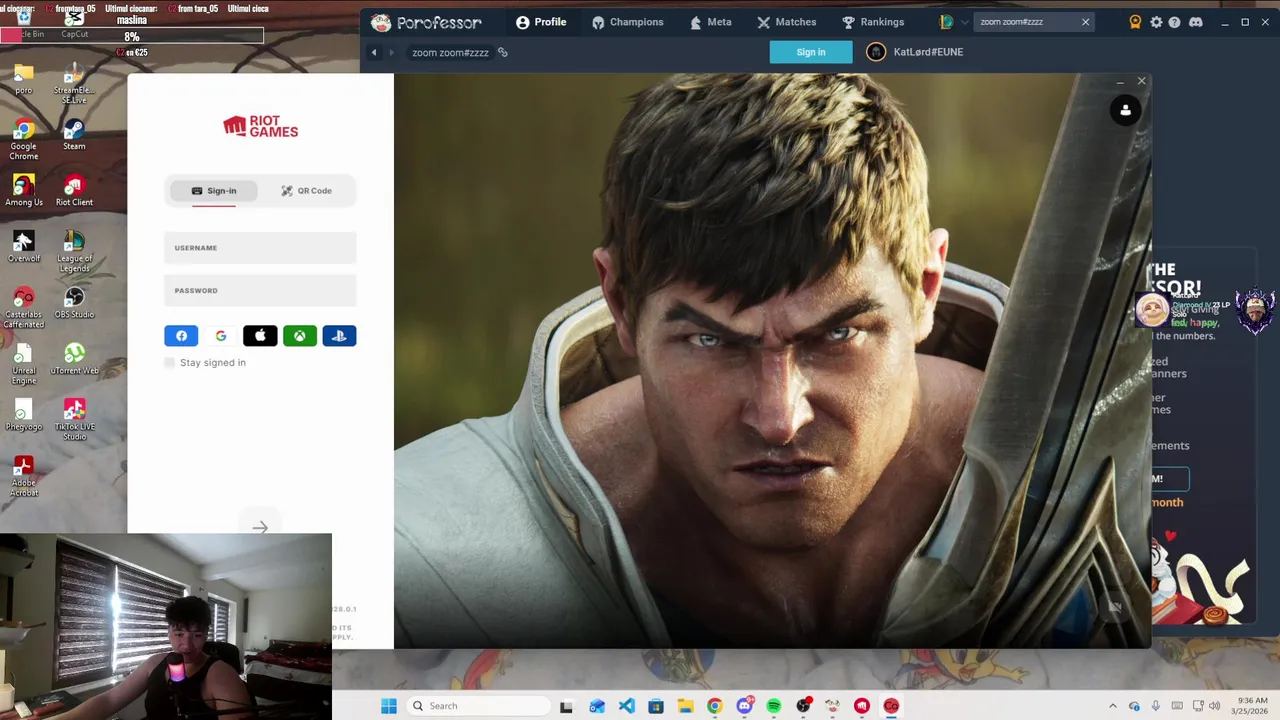Open Riot Client desktop shortcut
Viewport: 1280px width, 720px height.
coord(74,190)
